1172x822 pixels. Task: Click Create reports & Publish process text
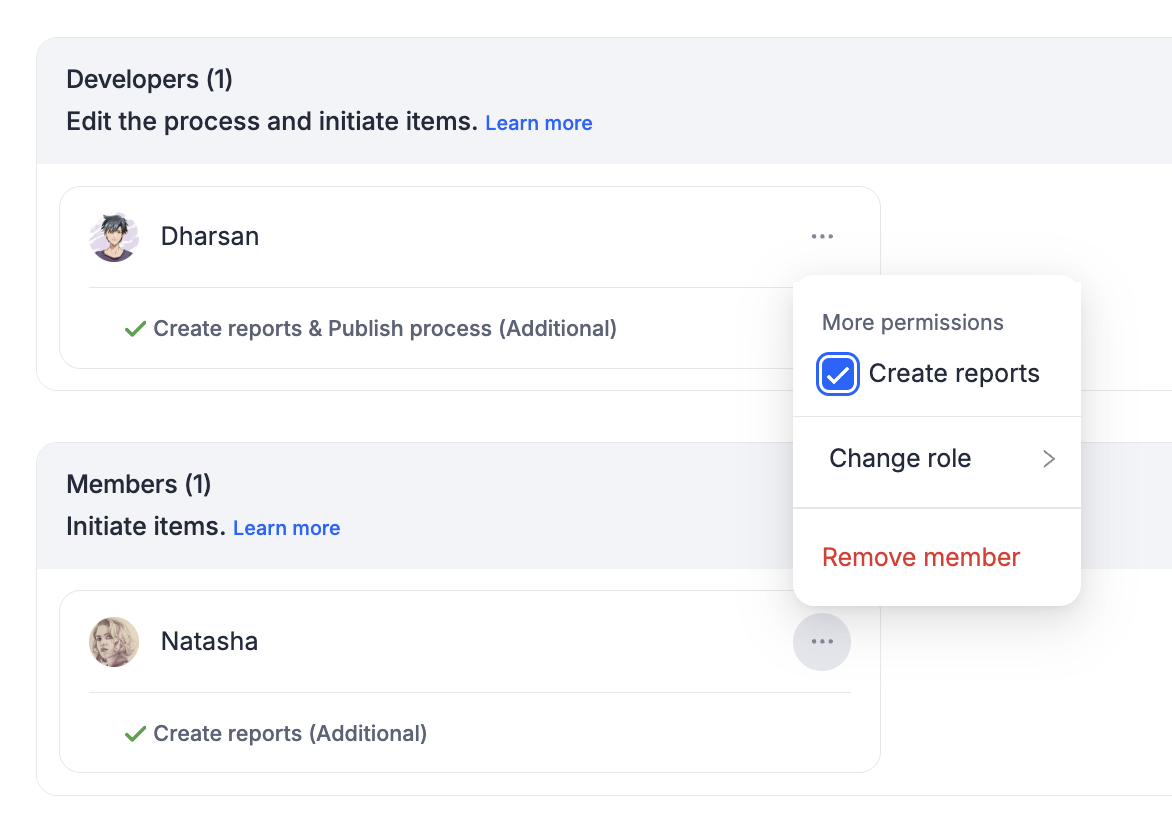pos(385,329)
